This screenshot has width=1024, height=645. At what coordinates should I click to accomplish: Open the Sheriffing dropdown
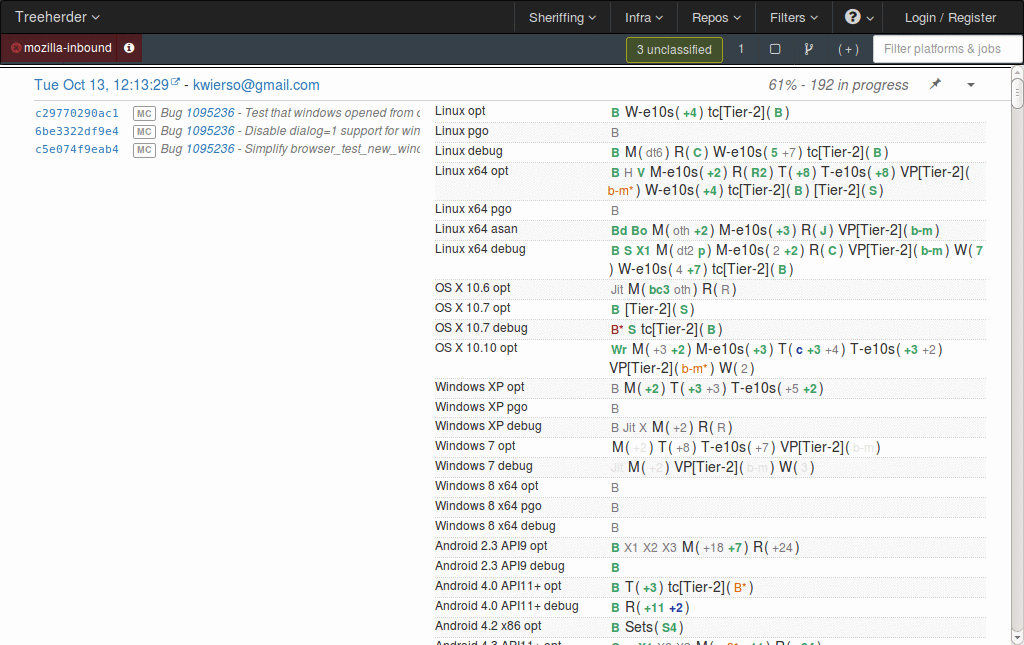562,18
